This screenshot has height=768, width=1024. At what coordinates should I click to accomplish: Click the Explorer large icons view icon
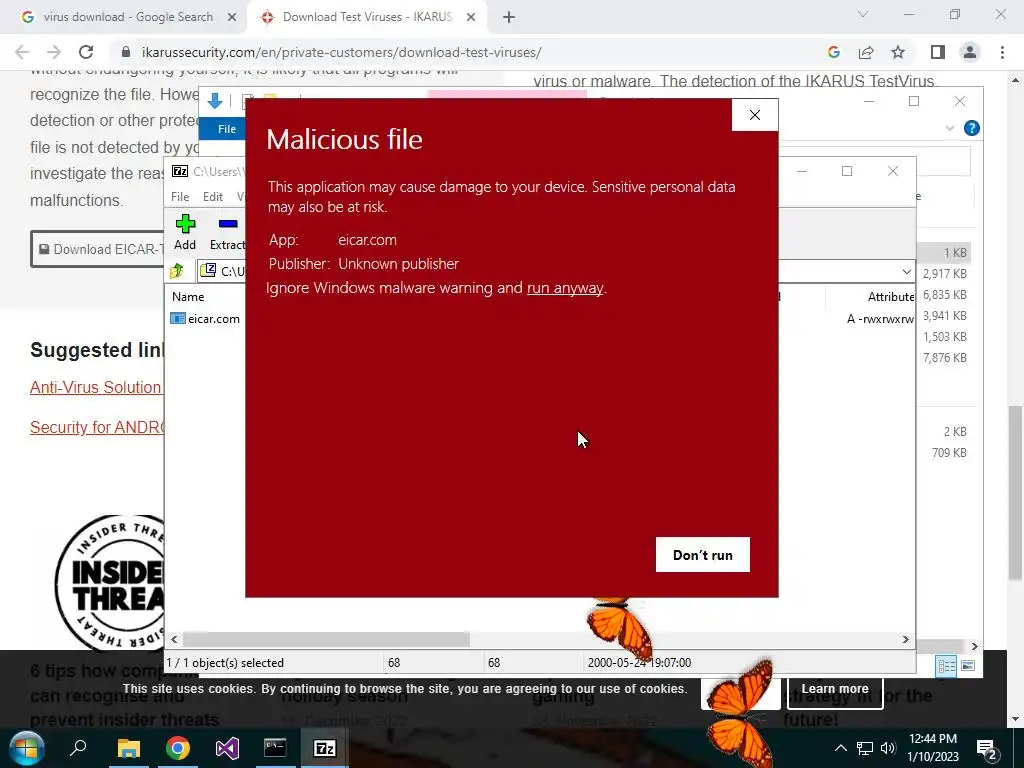968,665
